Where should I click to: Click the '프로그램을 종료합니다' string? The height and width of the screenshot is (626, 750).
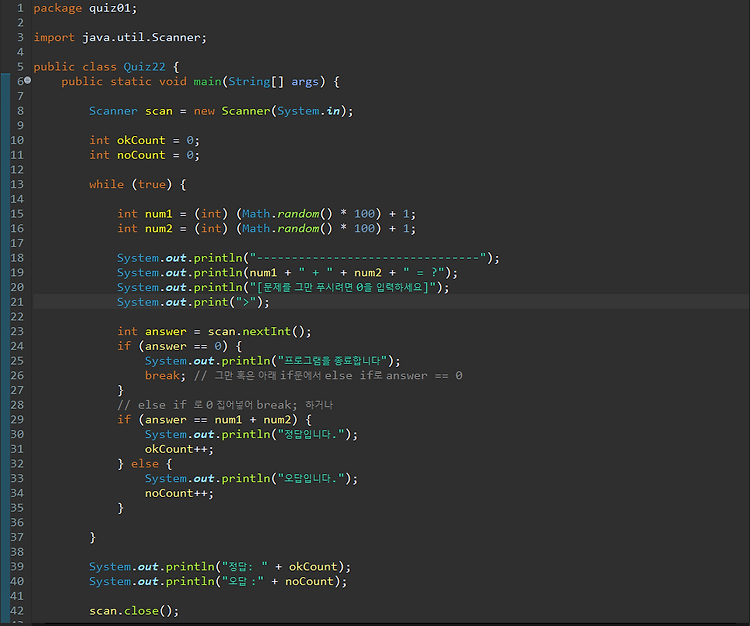point(332,361)
